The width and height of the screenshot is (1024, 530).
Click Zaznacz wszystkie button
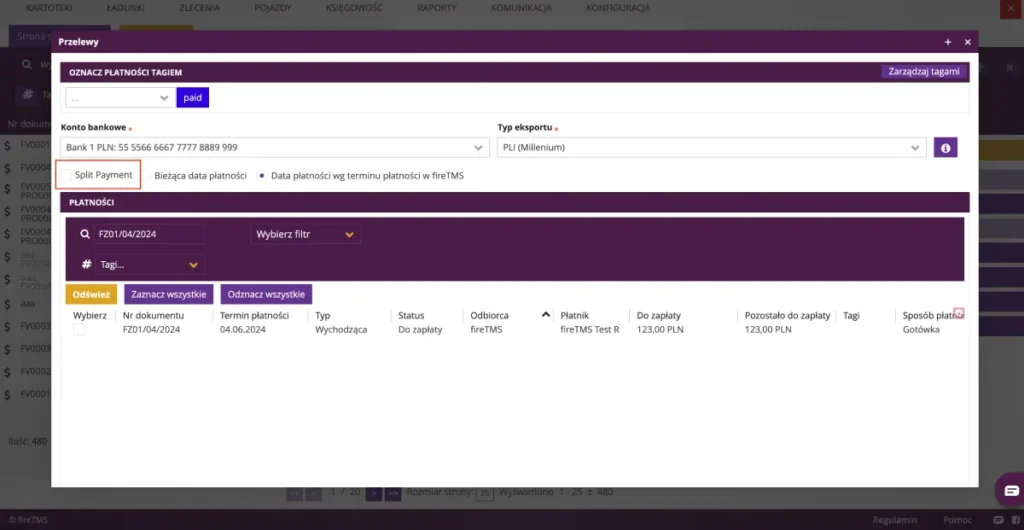coord(168,294)
